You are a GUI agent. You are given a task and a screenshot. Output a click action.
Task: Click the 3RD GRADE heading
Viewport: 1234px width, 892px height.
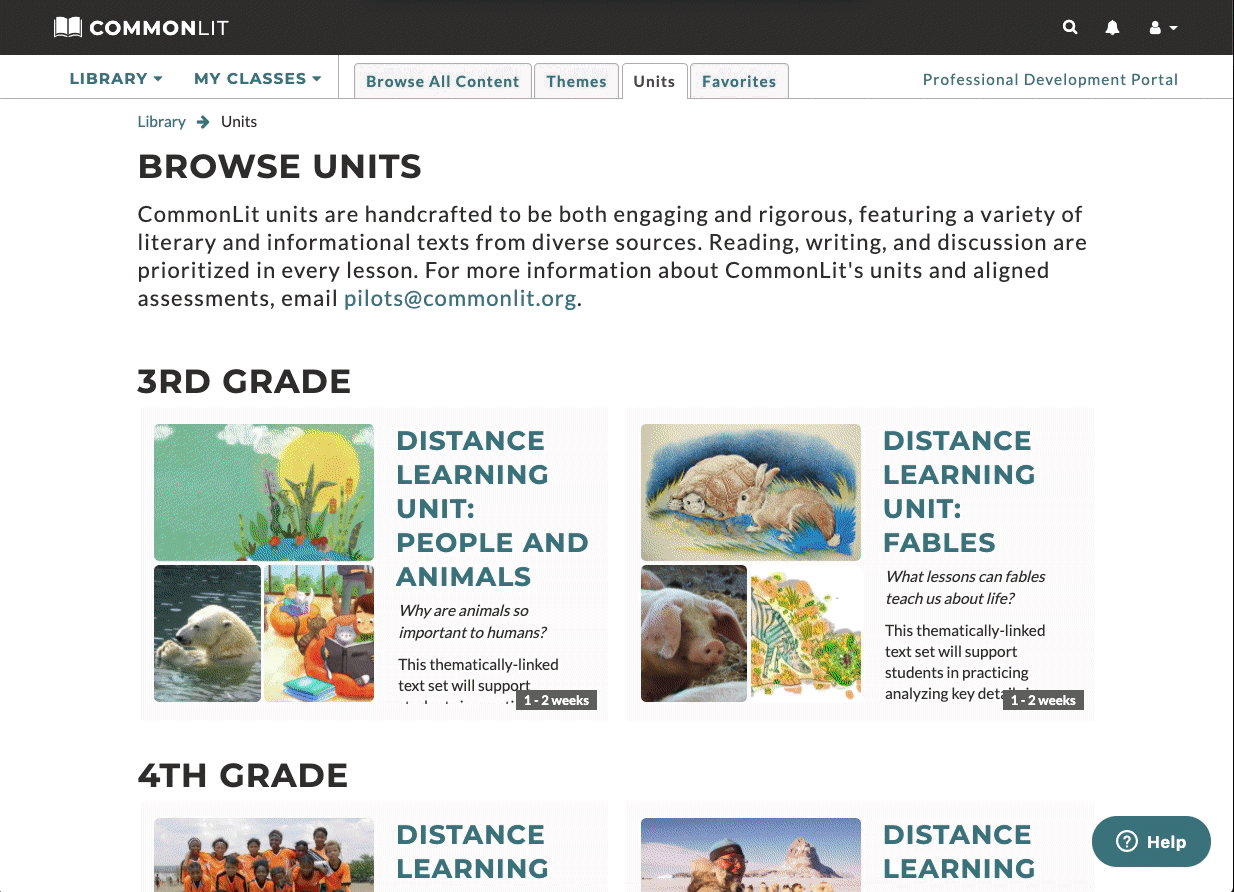(244, 381)
